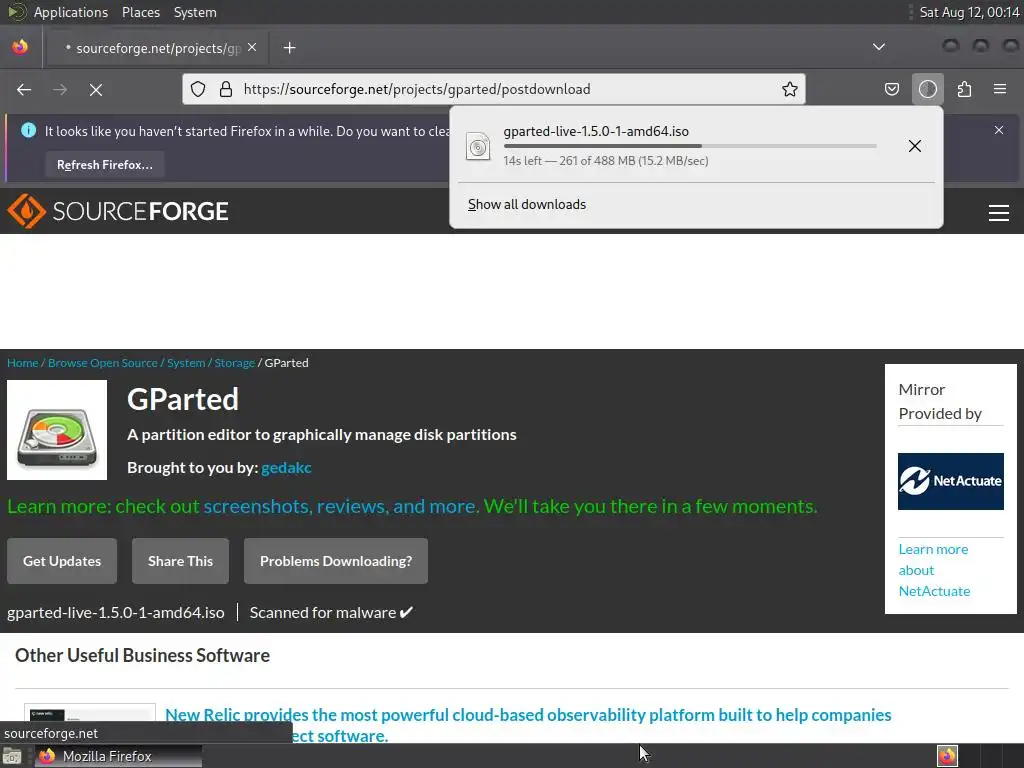Open tracking protection shield icon
The image size is (1024, 768).
click(198, 89)
